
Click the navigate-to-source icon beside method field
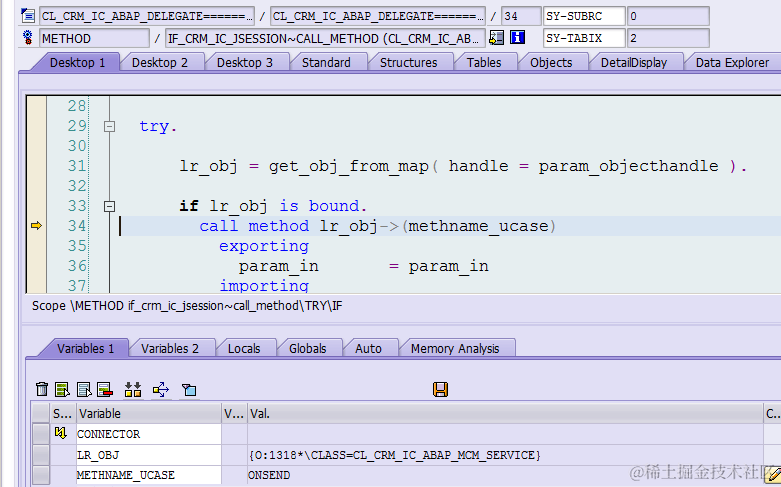(x=497, y=37)
